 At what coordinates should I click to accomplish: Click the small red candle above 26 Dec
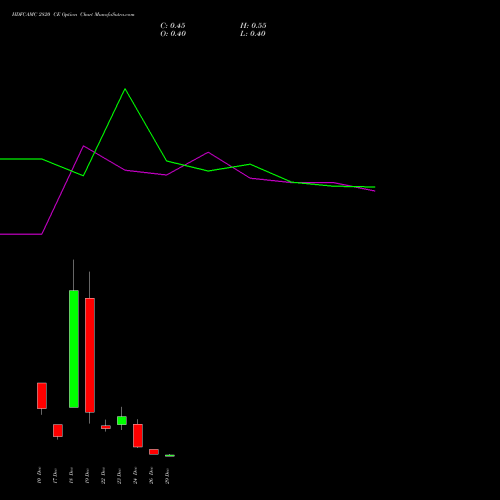click(x=154, y=452)
